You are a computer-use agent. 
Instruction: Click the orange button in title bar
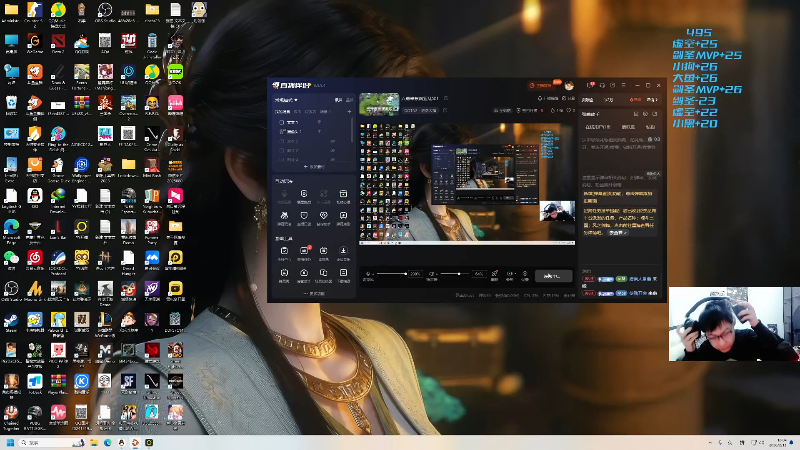click(x=541, y=85)
